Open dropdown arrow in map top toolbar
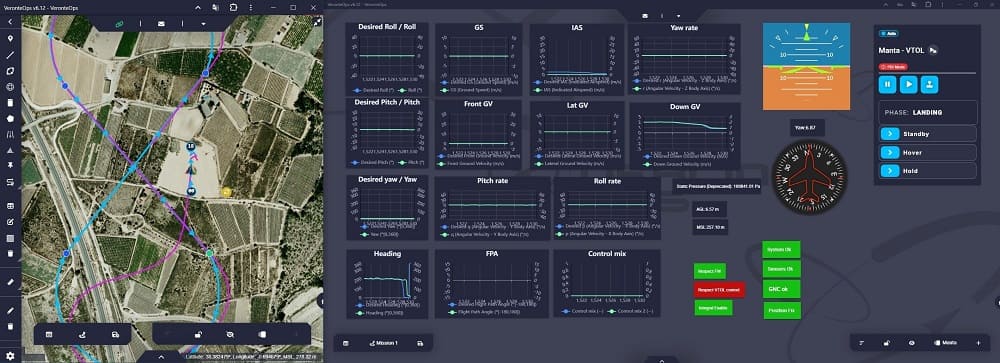Viewport: 1000px width, 363px height. click(x=203, y=24)
